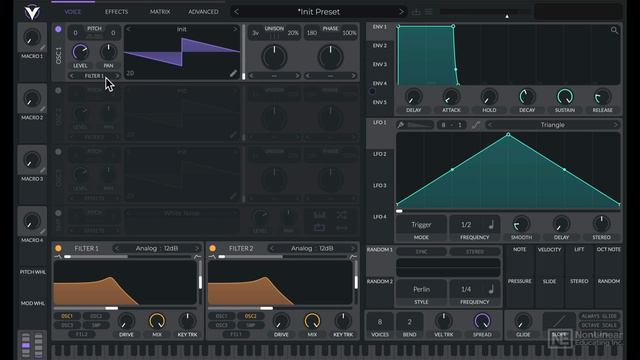
Task: Enable oscillator 3 power toggle
Action: (x=58, y=152)
